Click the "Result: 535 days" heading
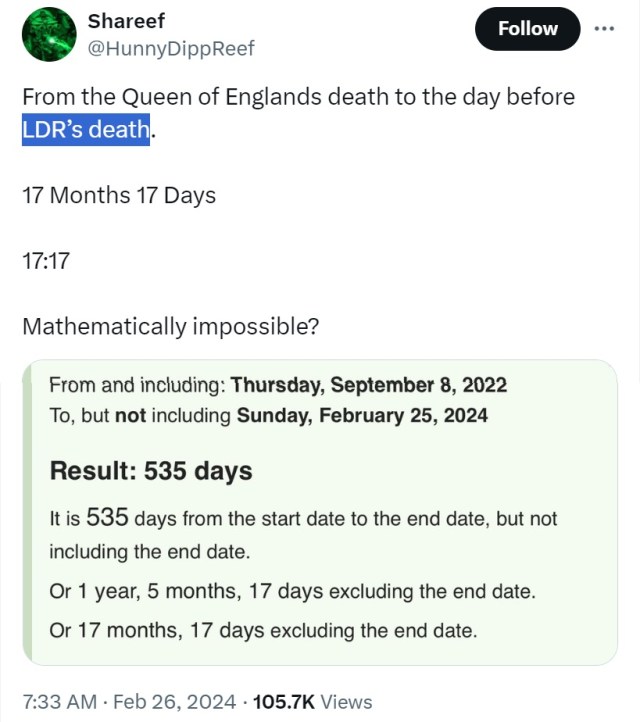 [x=151, y=471]
